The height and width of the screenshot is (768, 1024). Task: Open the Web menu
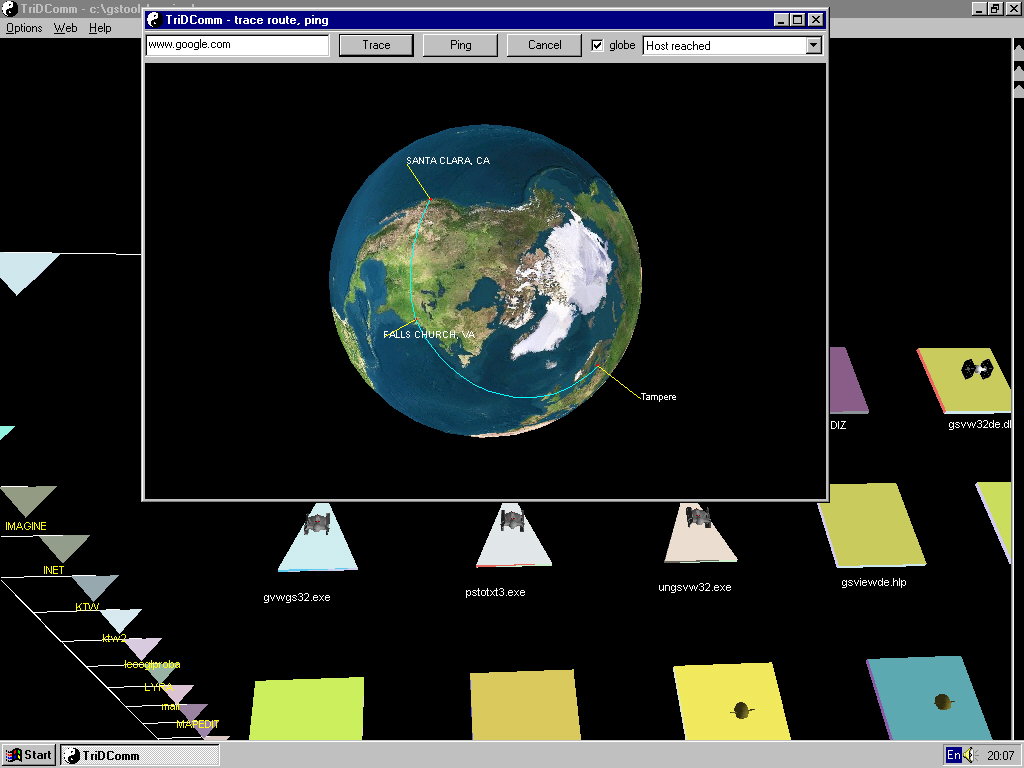65,28
